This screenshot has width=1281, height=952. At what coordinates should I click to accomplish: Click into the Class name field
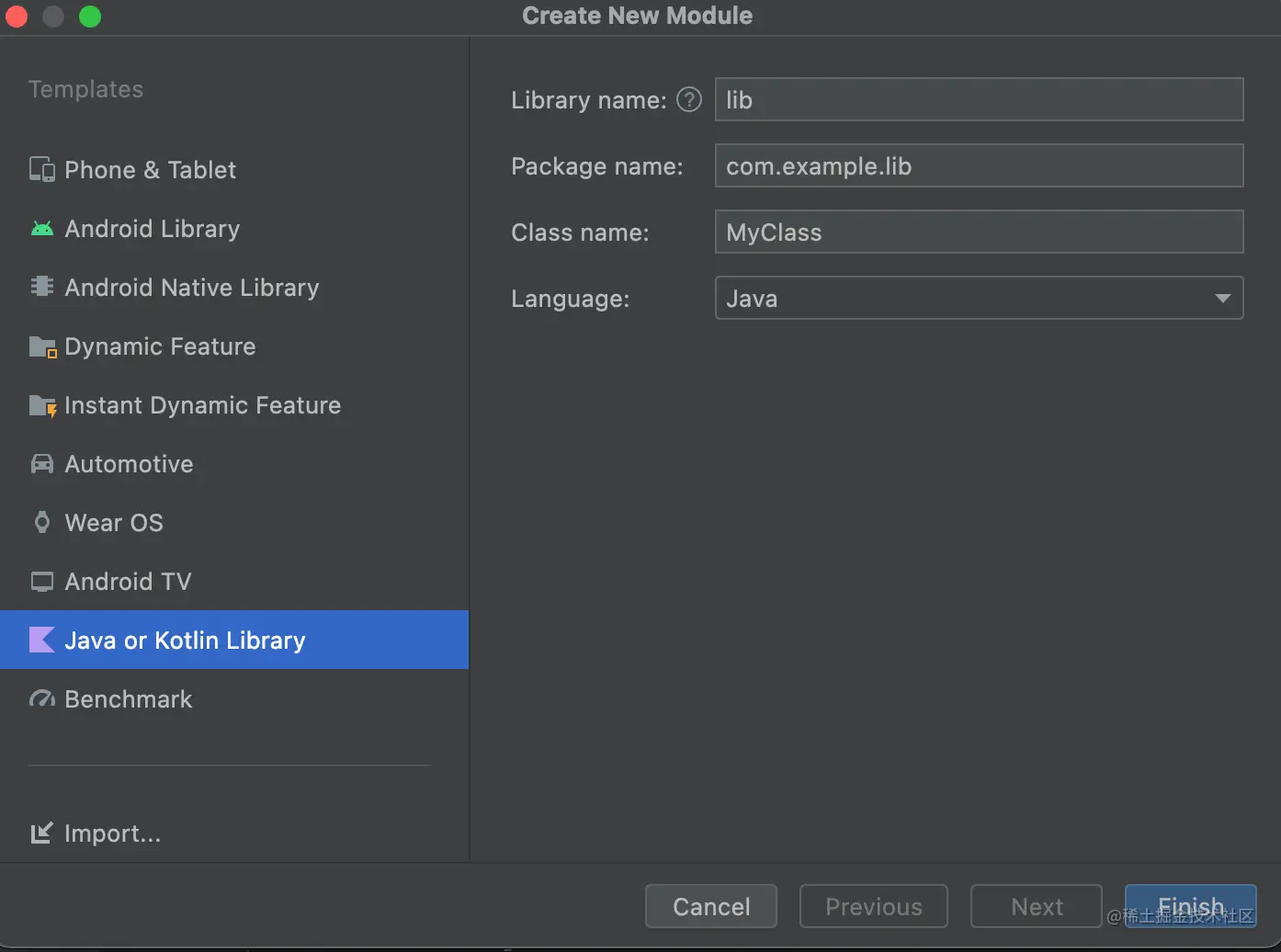click(x=979, y=232)
